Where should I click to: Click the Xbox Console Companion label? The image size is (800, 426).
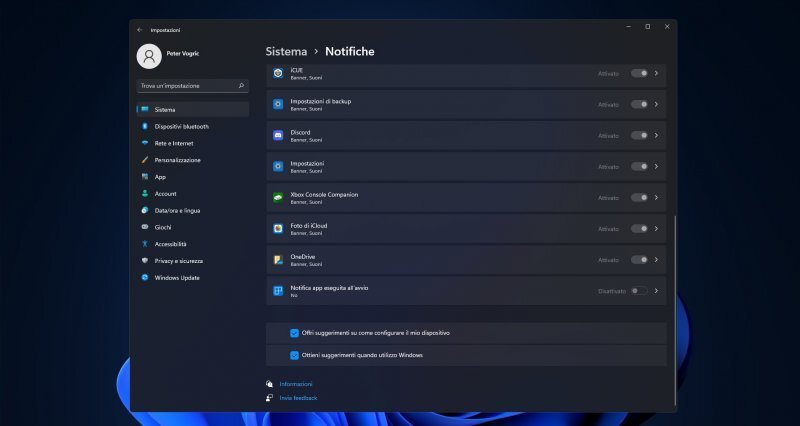click(x=324, y=194)
